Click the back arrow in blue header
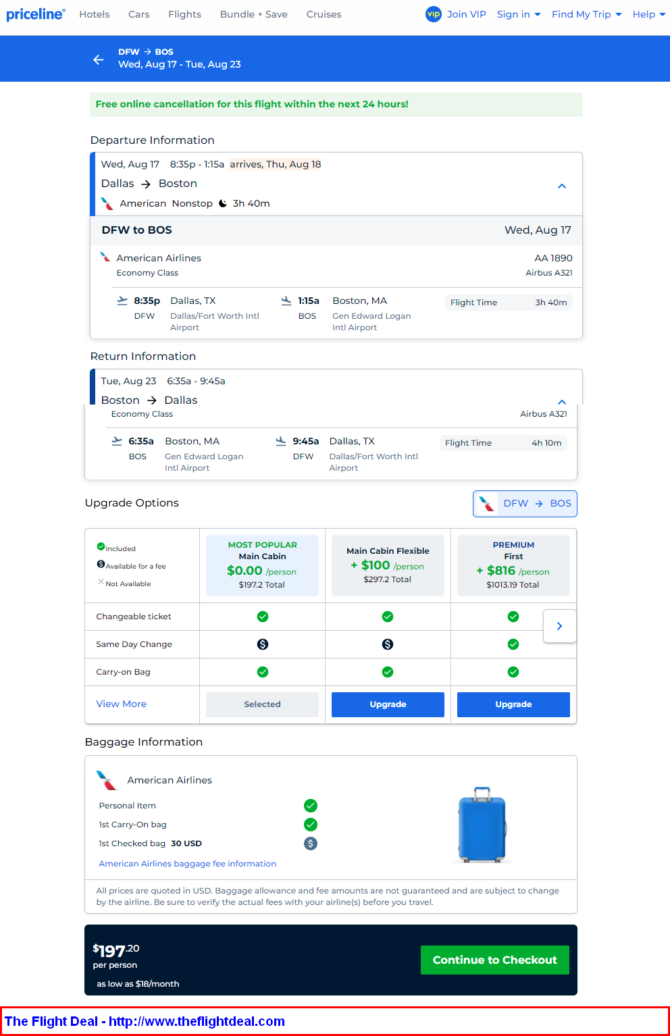The width and height of the screenshot is (670, 1036). pyautogui.click(x=98, y=59)
